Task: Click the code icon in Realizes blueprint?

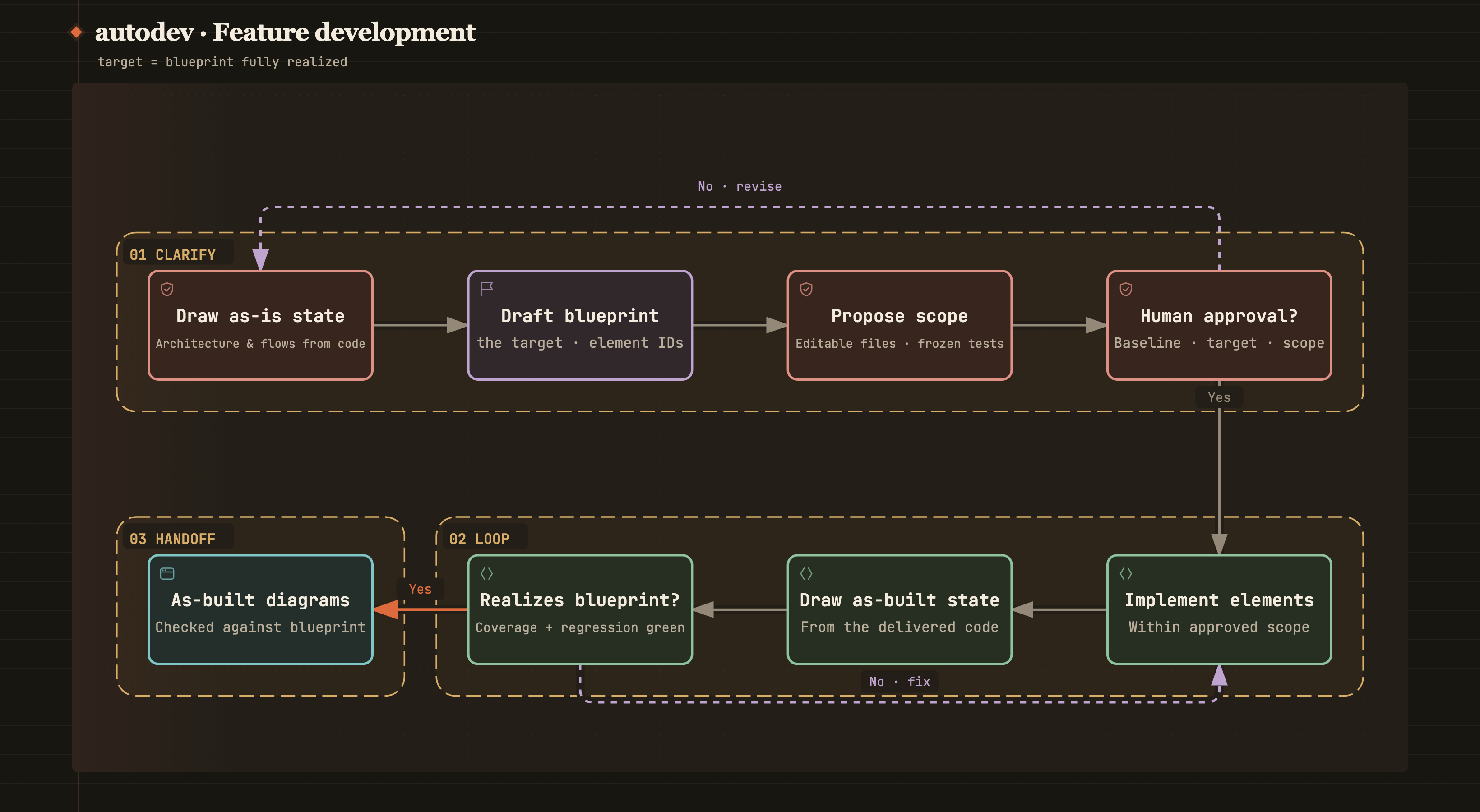Action: tap(486, 573)
